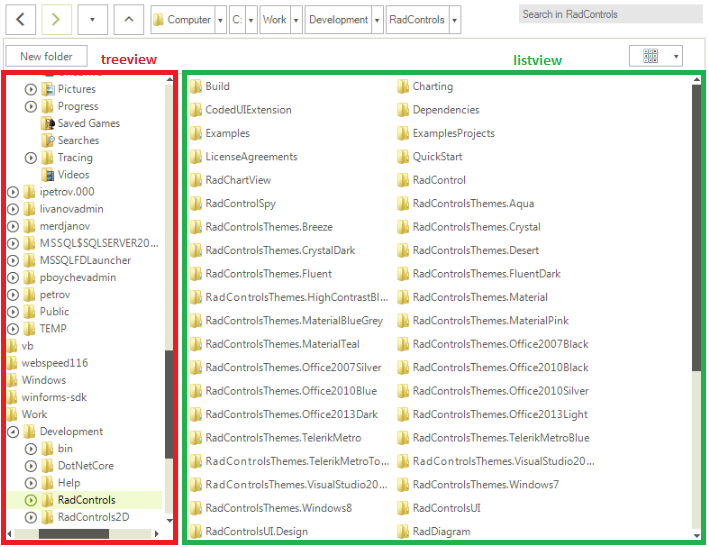Click the LicenseAgreements folder icon
Image resolution: width=709 pixels, height=547 pixels.
196,157
